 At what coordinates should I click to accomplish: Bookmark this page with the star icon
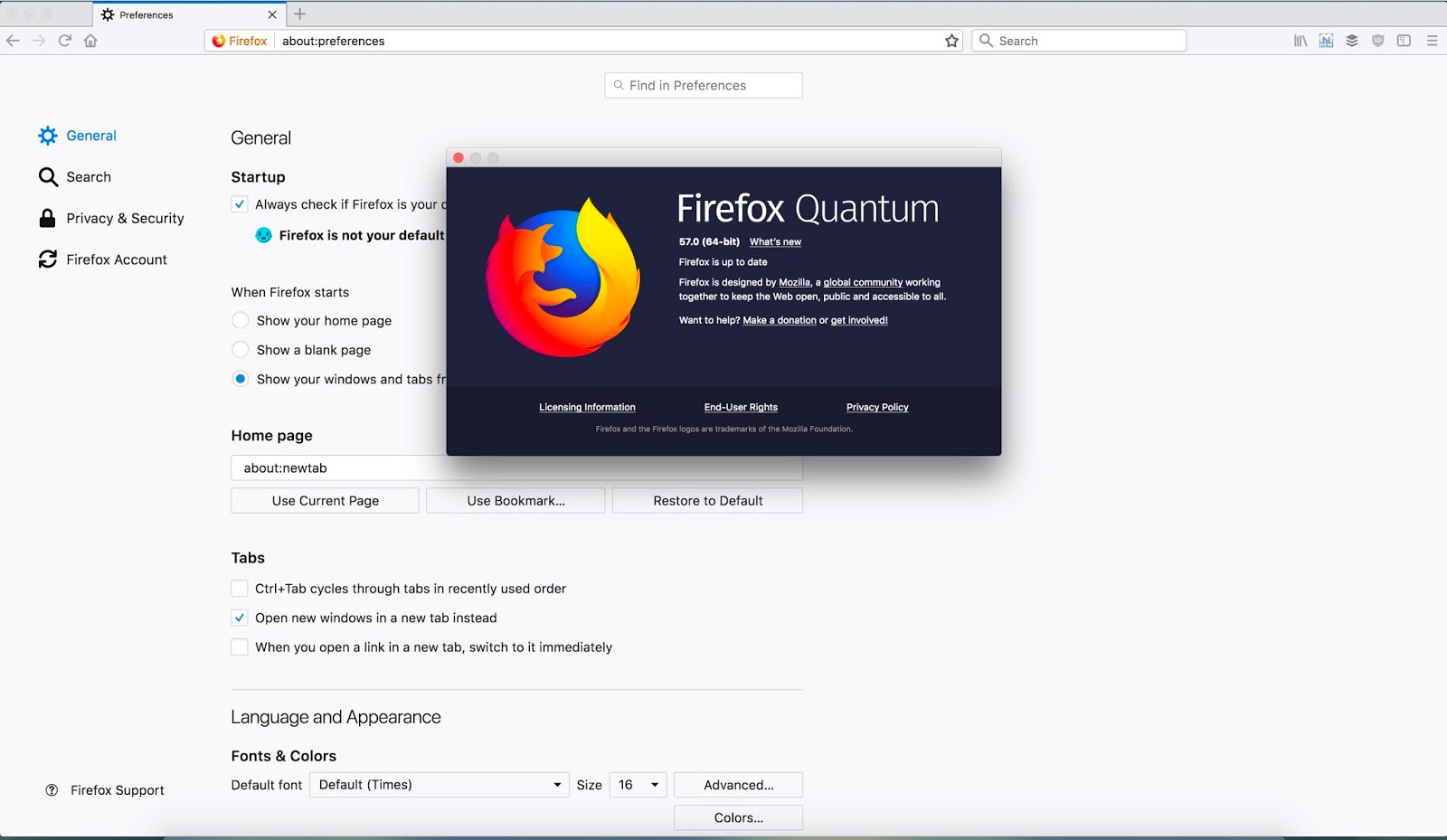tap(951, 41)
